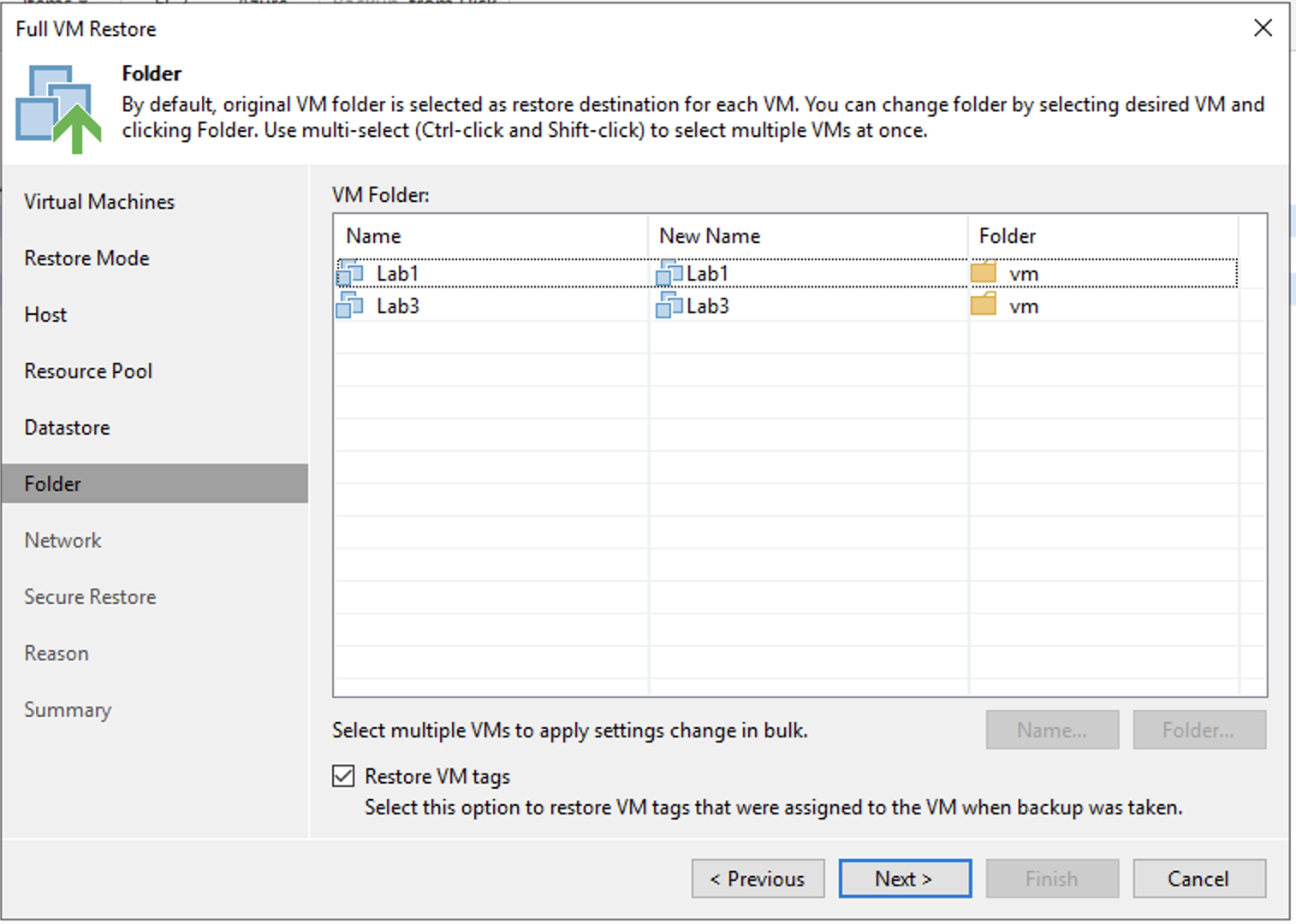Close the Full VM Restore dialog
Screen dimensions: 1296x924
(x=1263, y=28)
